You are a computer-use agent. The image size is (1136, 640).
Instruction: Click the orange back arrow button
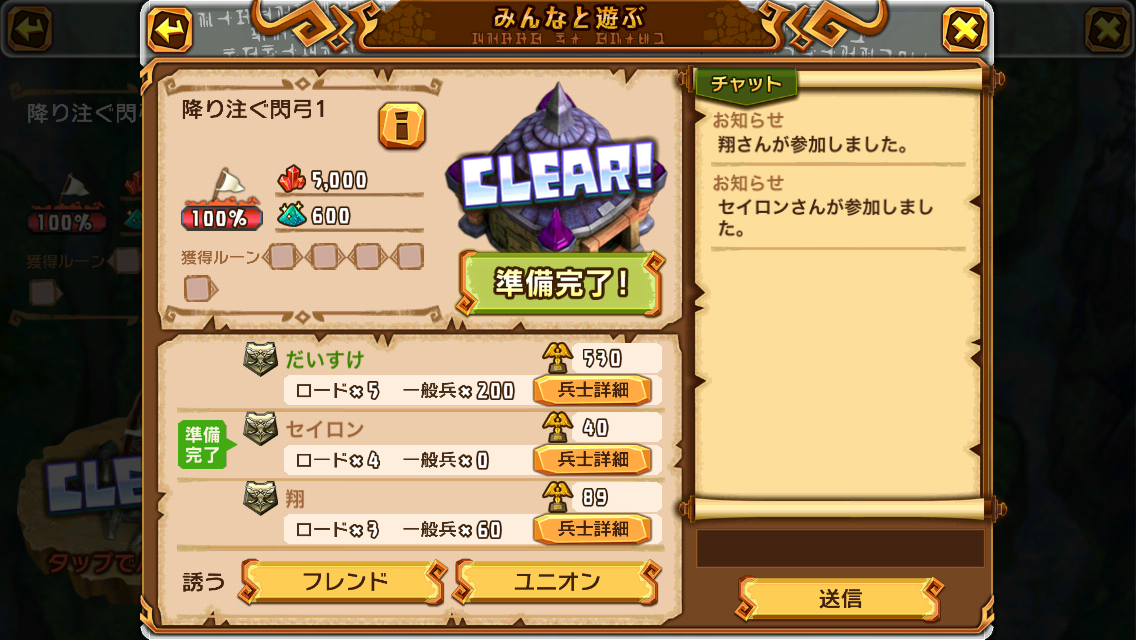(x=170, y=30)
